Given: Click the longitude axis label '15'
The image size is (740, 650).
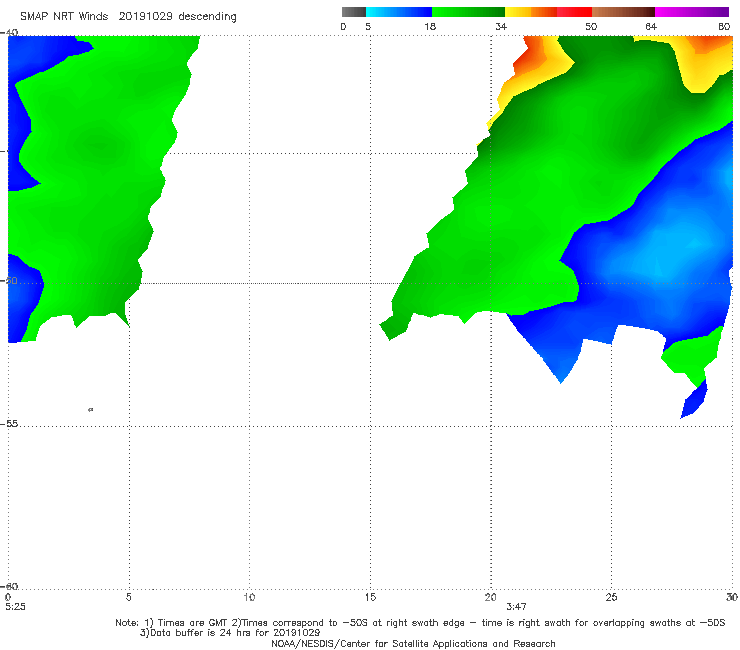Looking at the screenshot, I should (x=370, y=598).
